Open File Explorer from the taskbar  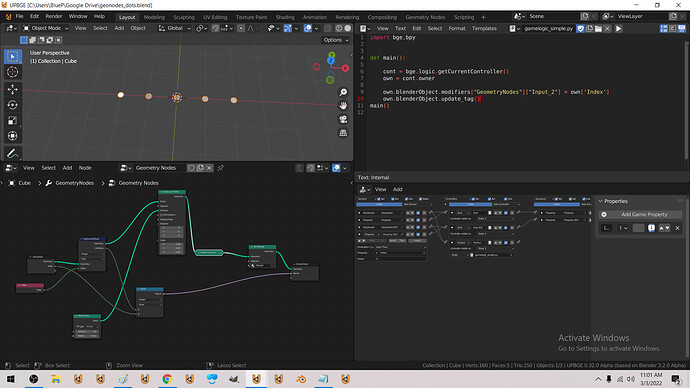[x=55, y=379]
